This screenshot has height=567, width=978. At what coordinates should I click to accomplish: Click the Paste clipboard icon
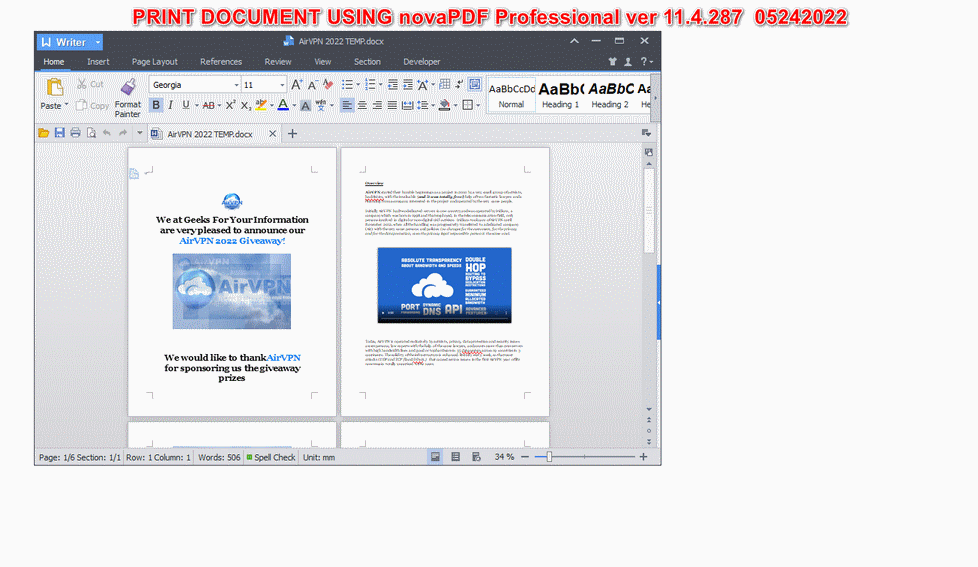pyautogui.click(x=54, y=87)
